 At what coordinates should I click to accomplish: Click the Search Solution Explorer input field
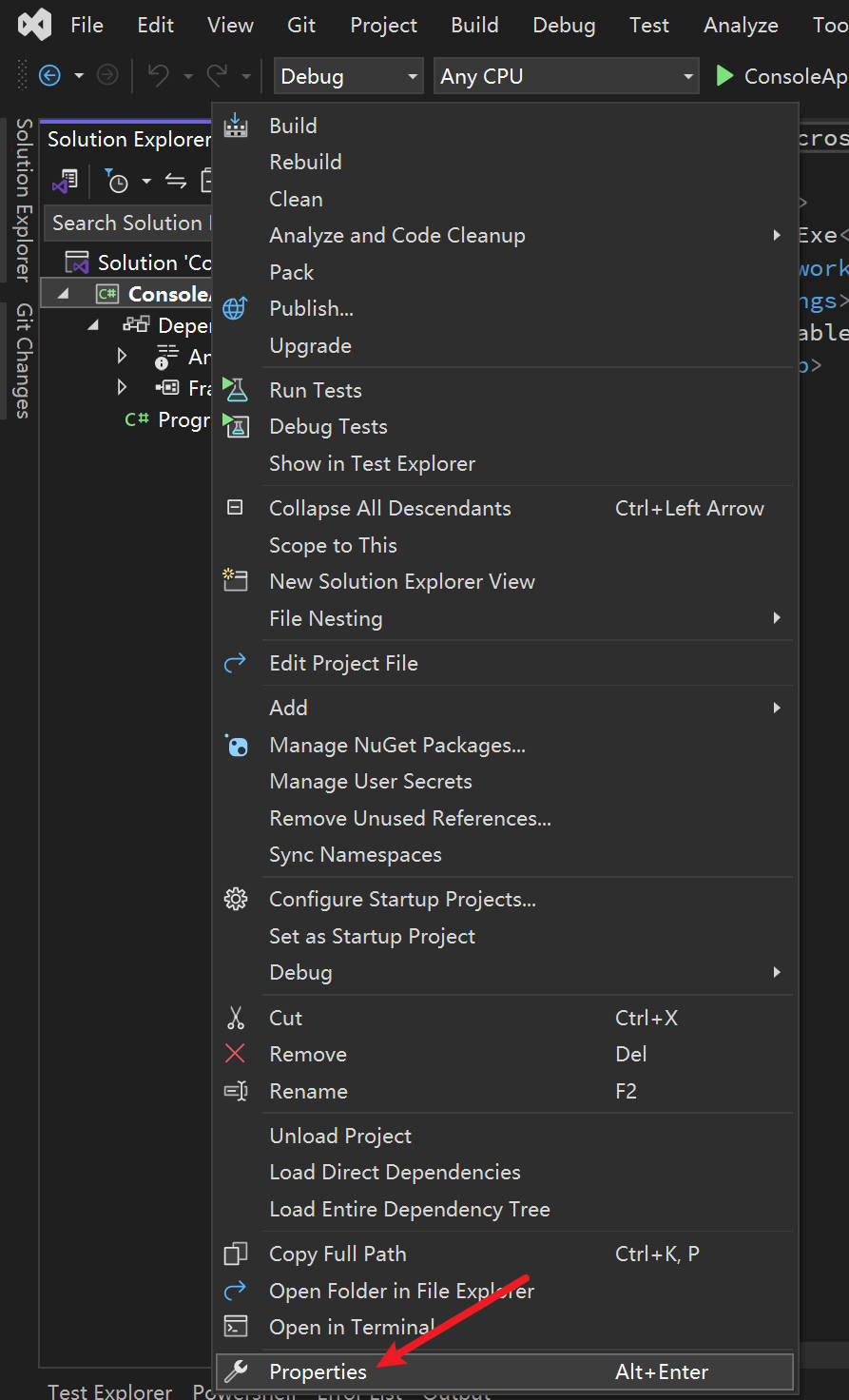tap(127, 223)
